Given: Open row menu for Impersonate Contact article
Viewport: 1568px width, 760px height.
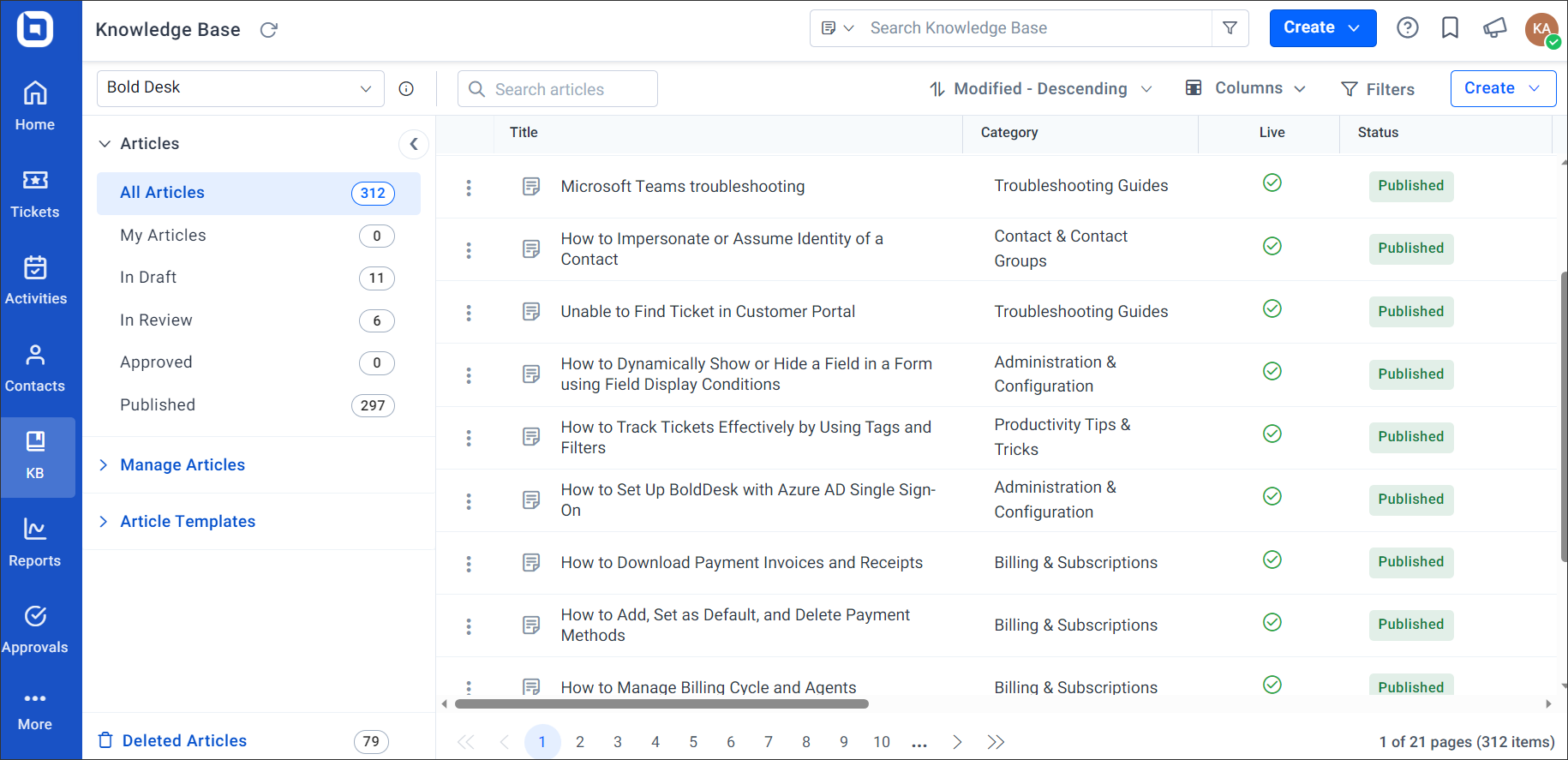Looking at the screenshot, I should click(469, 250).
